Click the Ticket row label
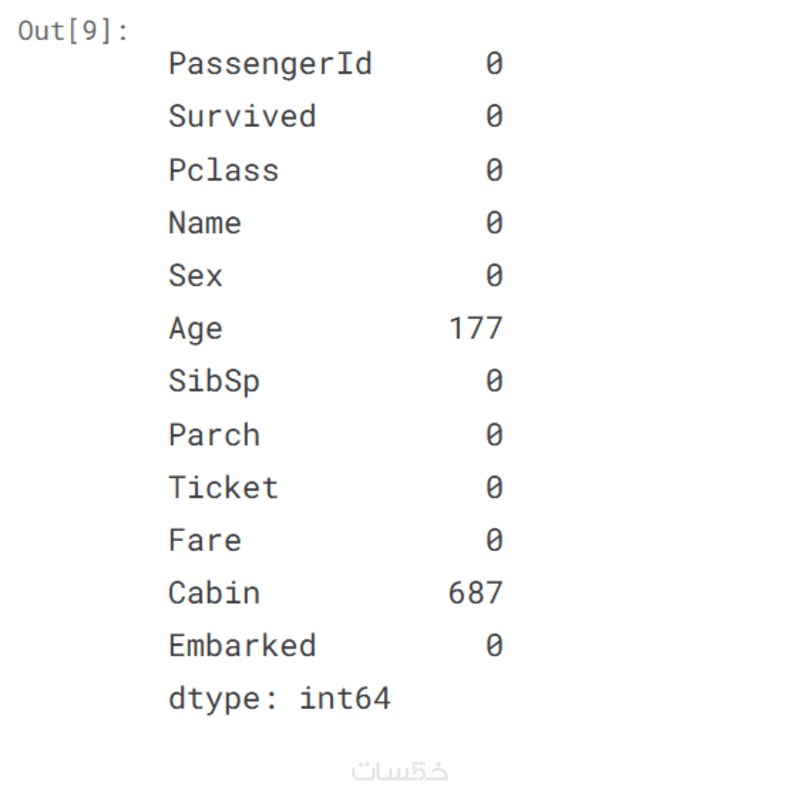Screen dimensions: 800x797 [x=223, y=488]
